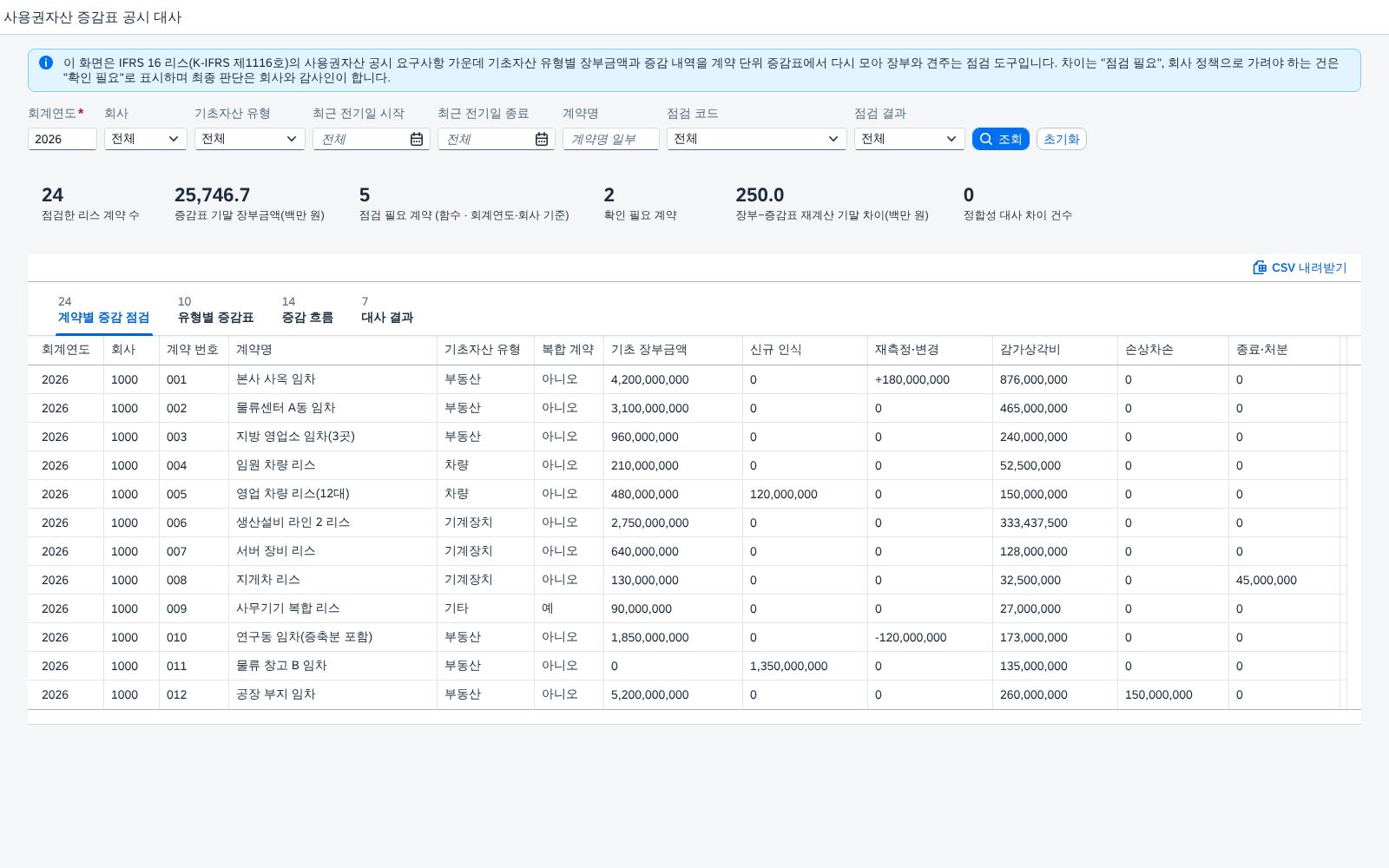Click the 조회 search button
1389x868 pixels.
coord(1001,139)
